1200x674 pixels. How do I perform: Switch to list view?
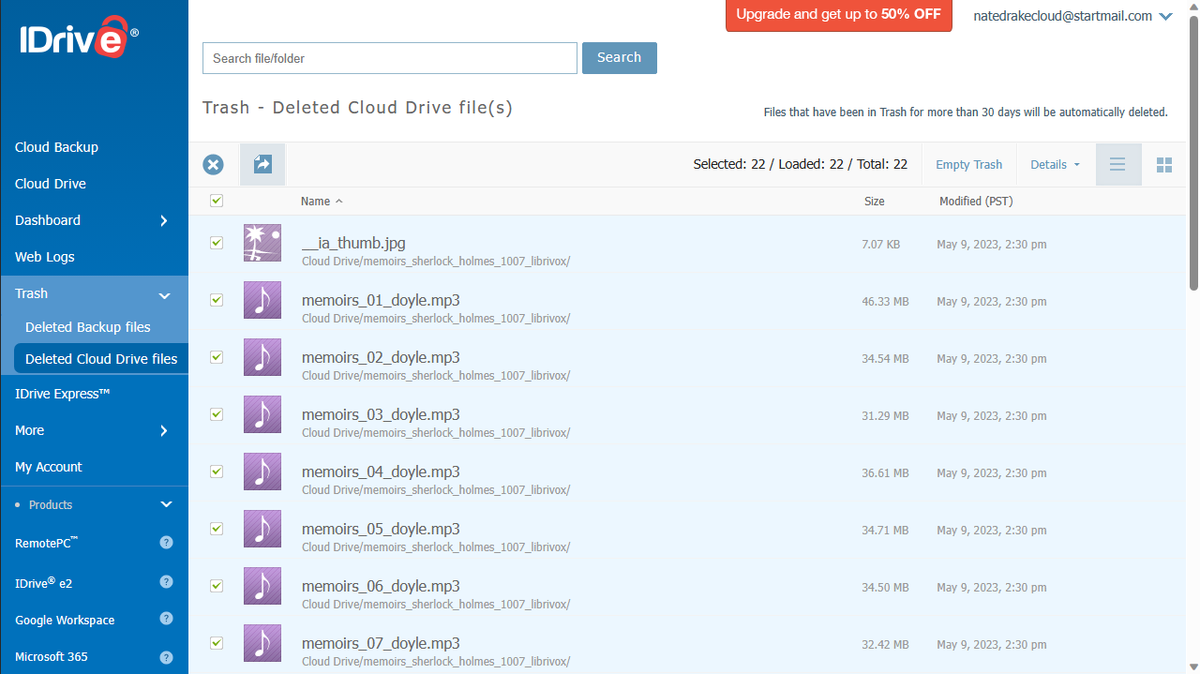[x=1117, y=164]
